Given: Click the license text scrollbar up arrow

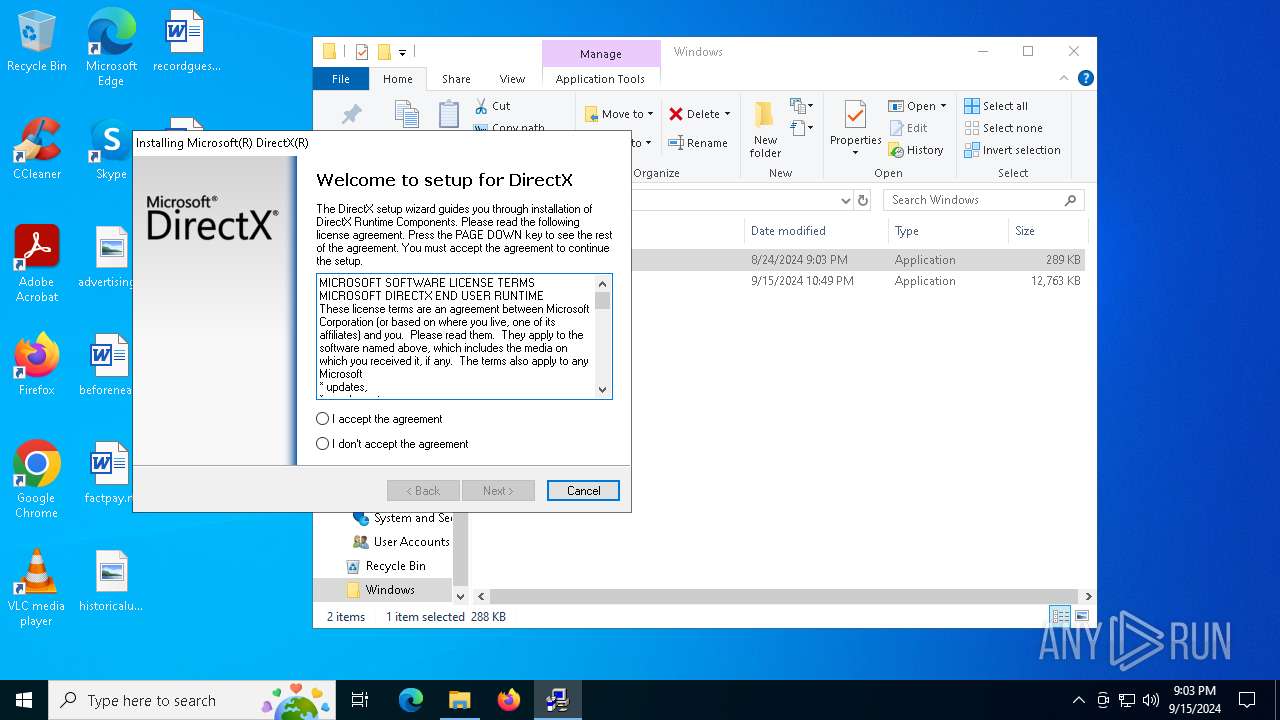Looking at the screenshot, I should 602,284.
